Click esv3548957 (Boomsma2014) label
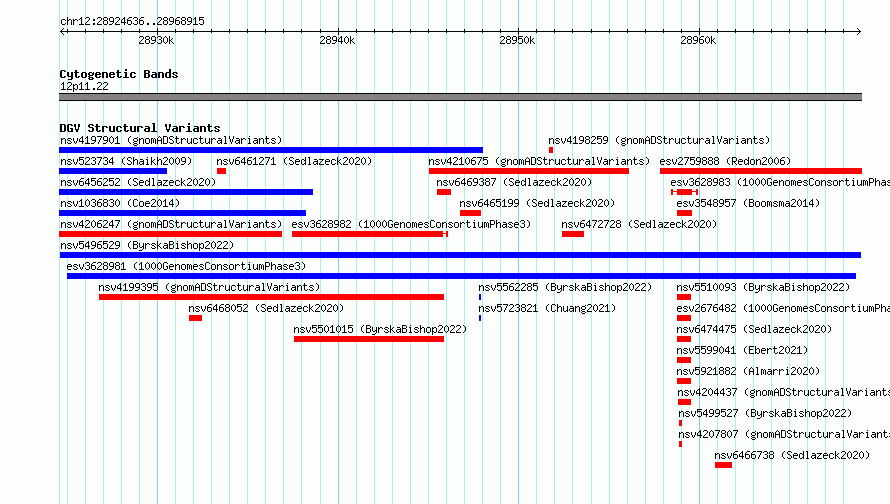Viewport: 890px width, 504px height. pos(748,203)
